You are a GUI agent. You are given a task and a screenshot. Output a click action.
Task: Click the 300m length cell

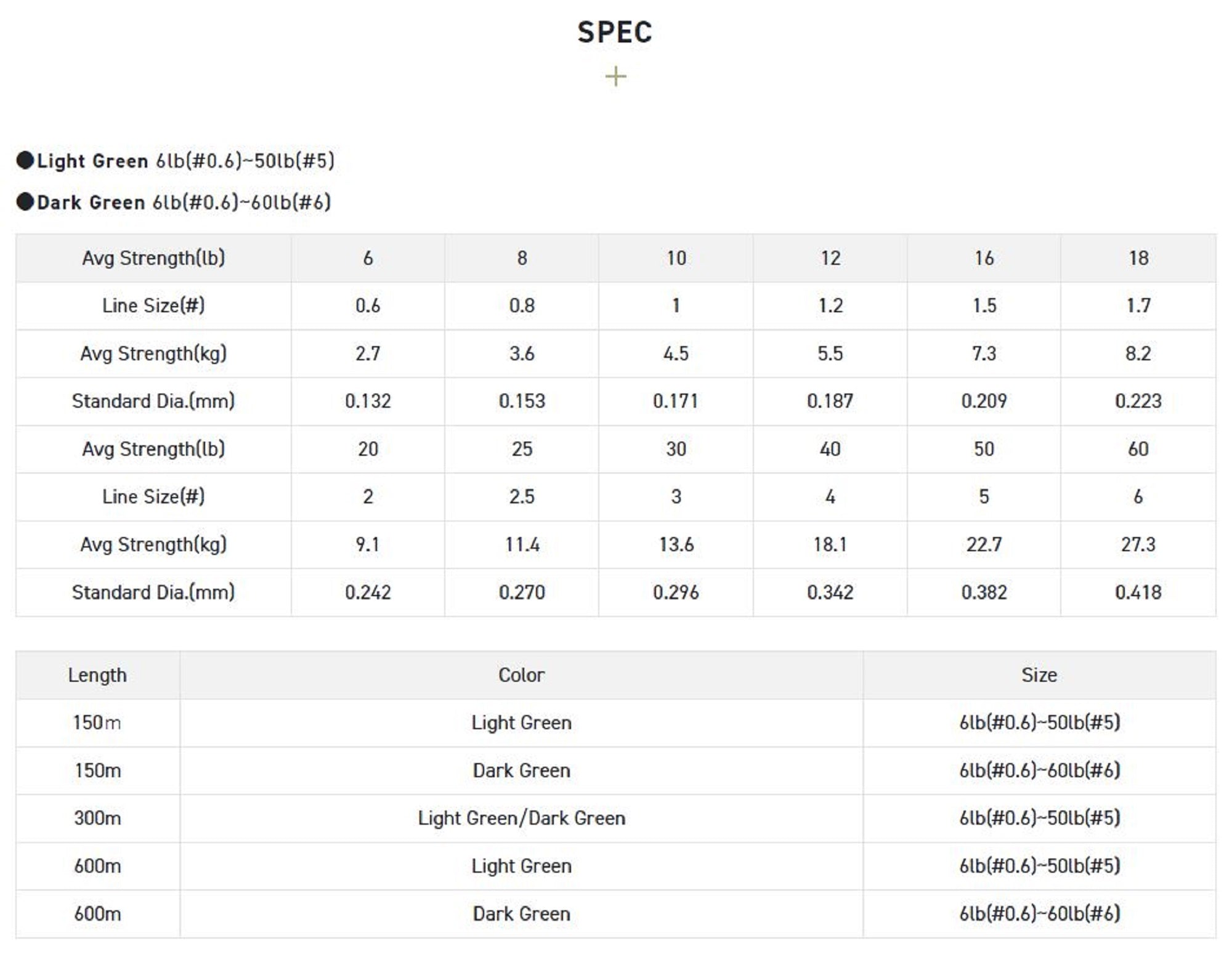click(97, 819)
